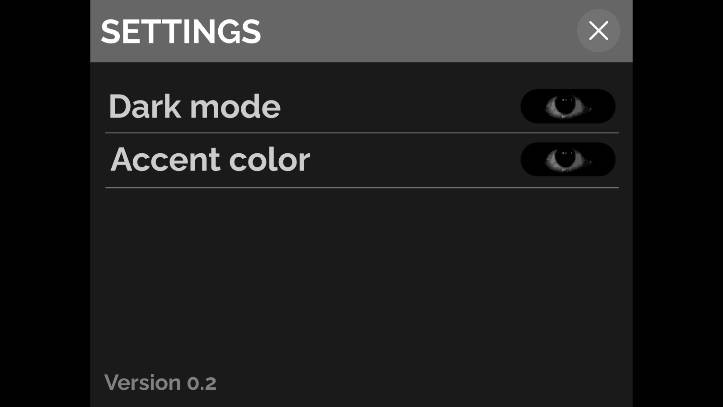
Task: Toggle the Dark mode eye switch
Action: (x=567, y=106)
